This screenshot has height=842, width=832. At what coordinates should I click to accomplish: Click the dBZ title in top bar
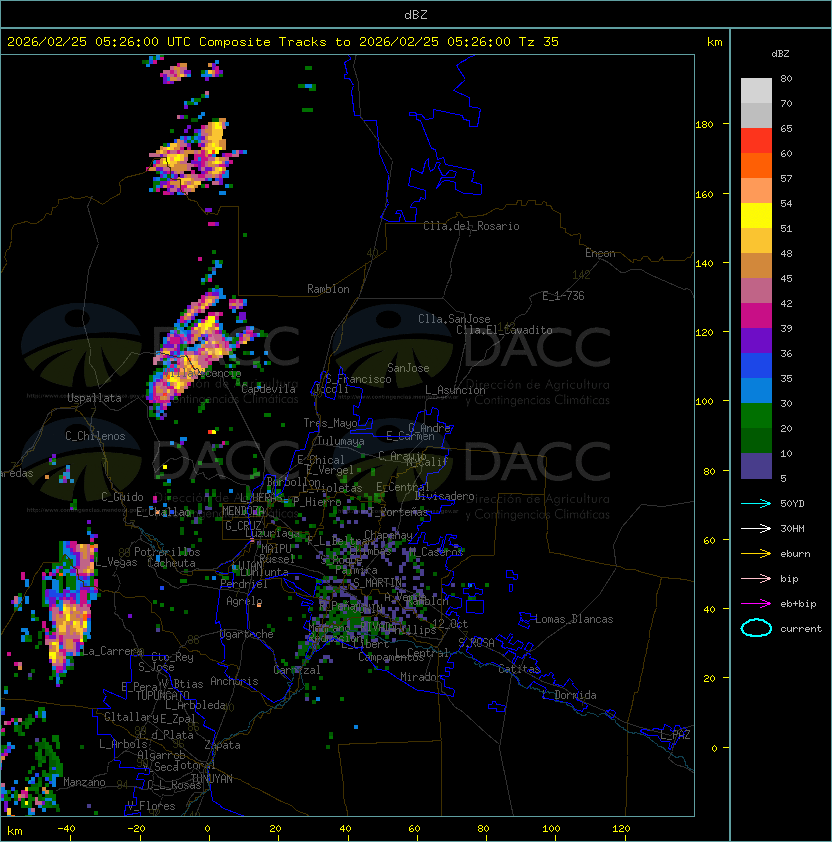(416, 14)
